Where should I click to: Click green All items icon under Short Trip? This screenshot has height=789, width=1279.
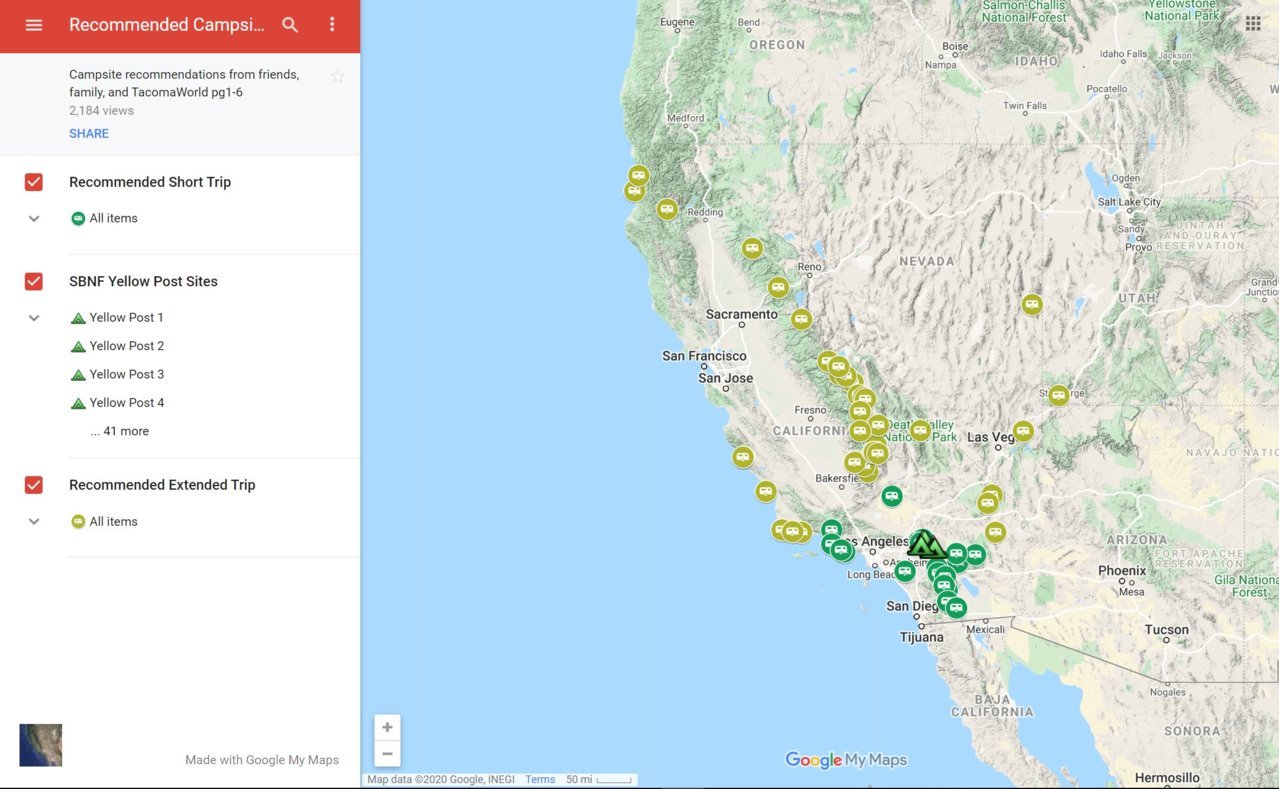click(78, 218)
